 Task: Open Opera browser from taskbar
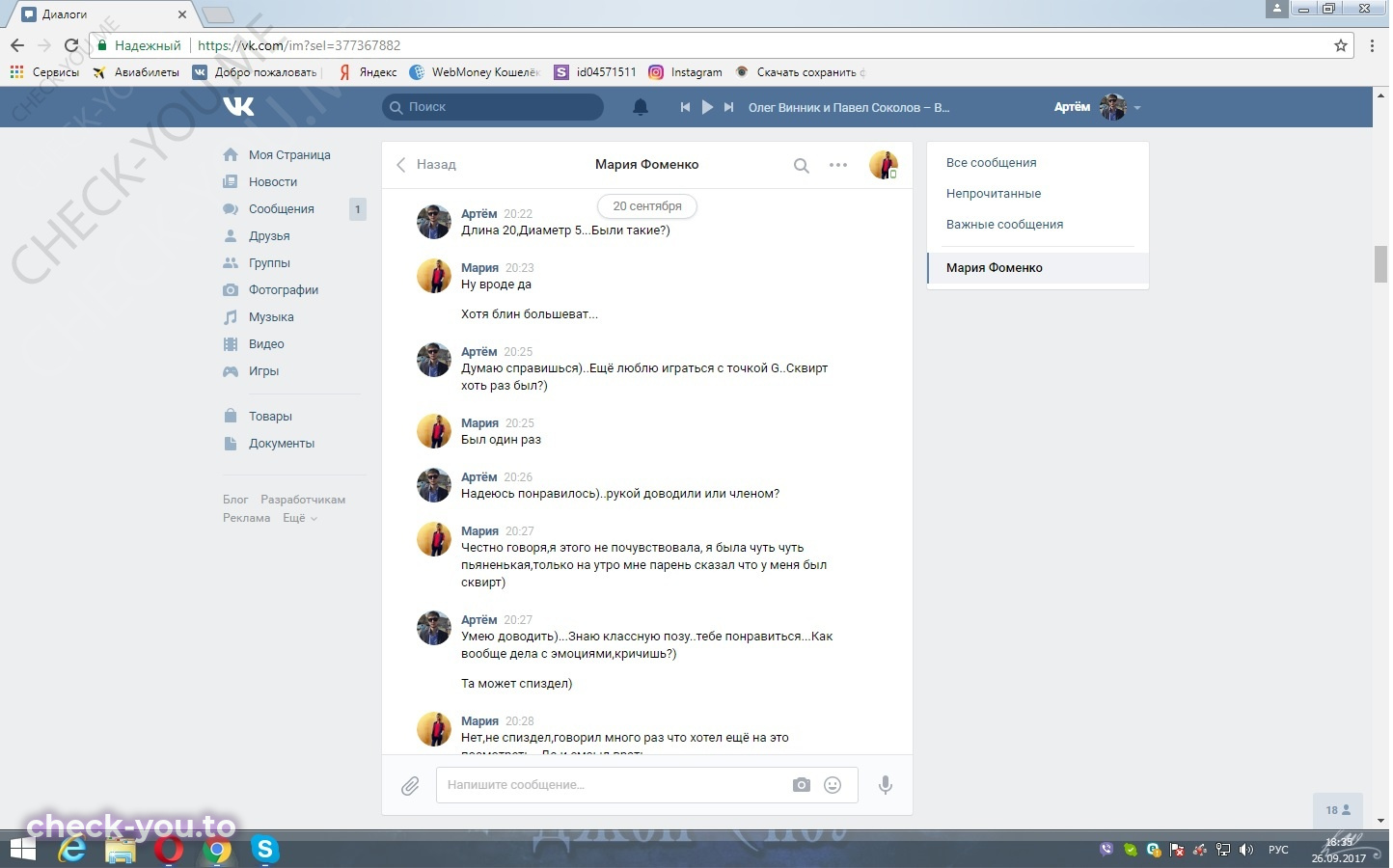tap(169, 850)
